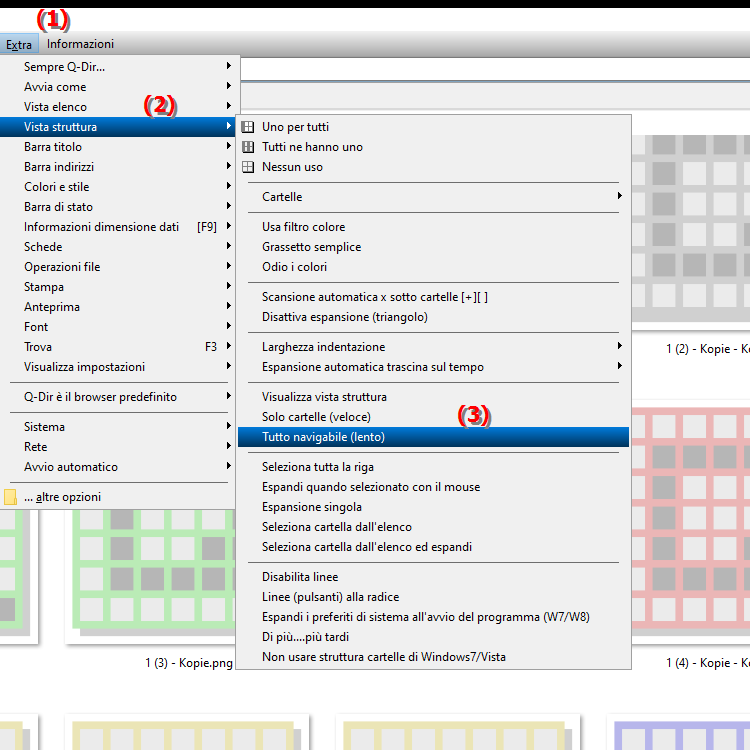Toggle 'Disabilita linee' option
Image resolution: width=750 pixels, height=750 pixels.
pyautogui.click(x=433, y=577)
